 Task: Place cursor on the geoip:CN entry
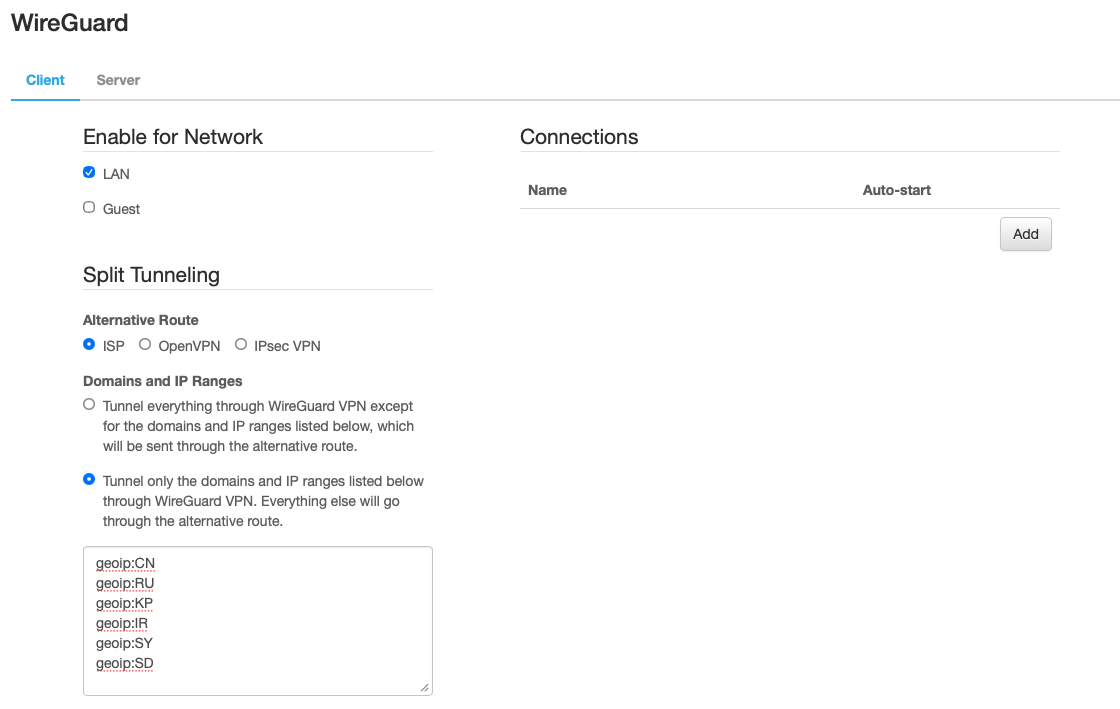pos(125,564)
